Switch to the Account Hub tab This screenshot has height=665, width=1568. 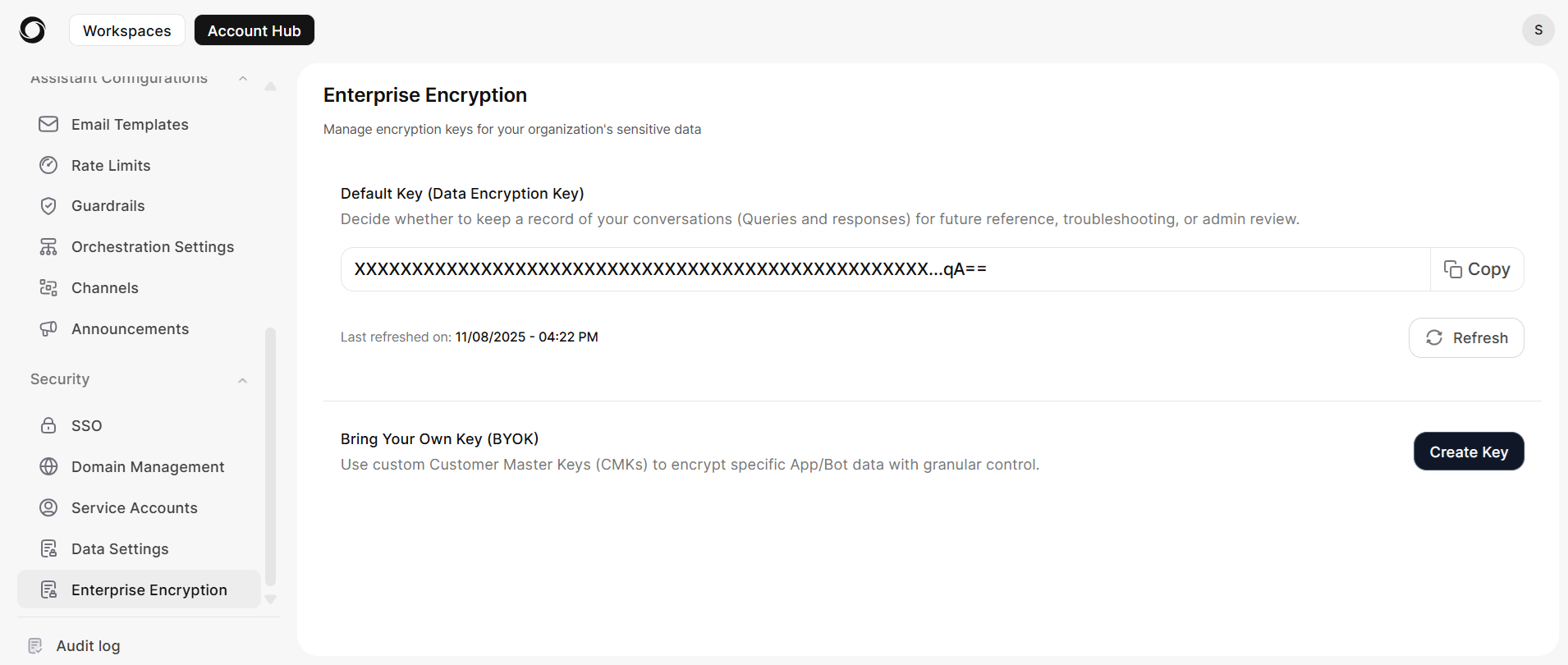(254, 30)
